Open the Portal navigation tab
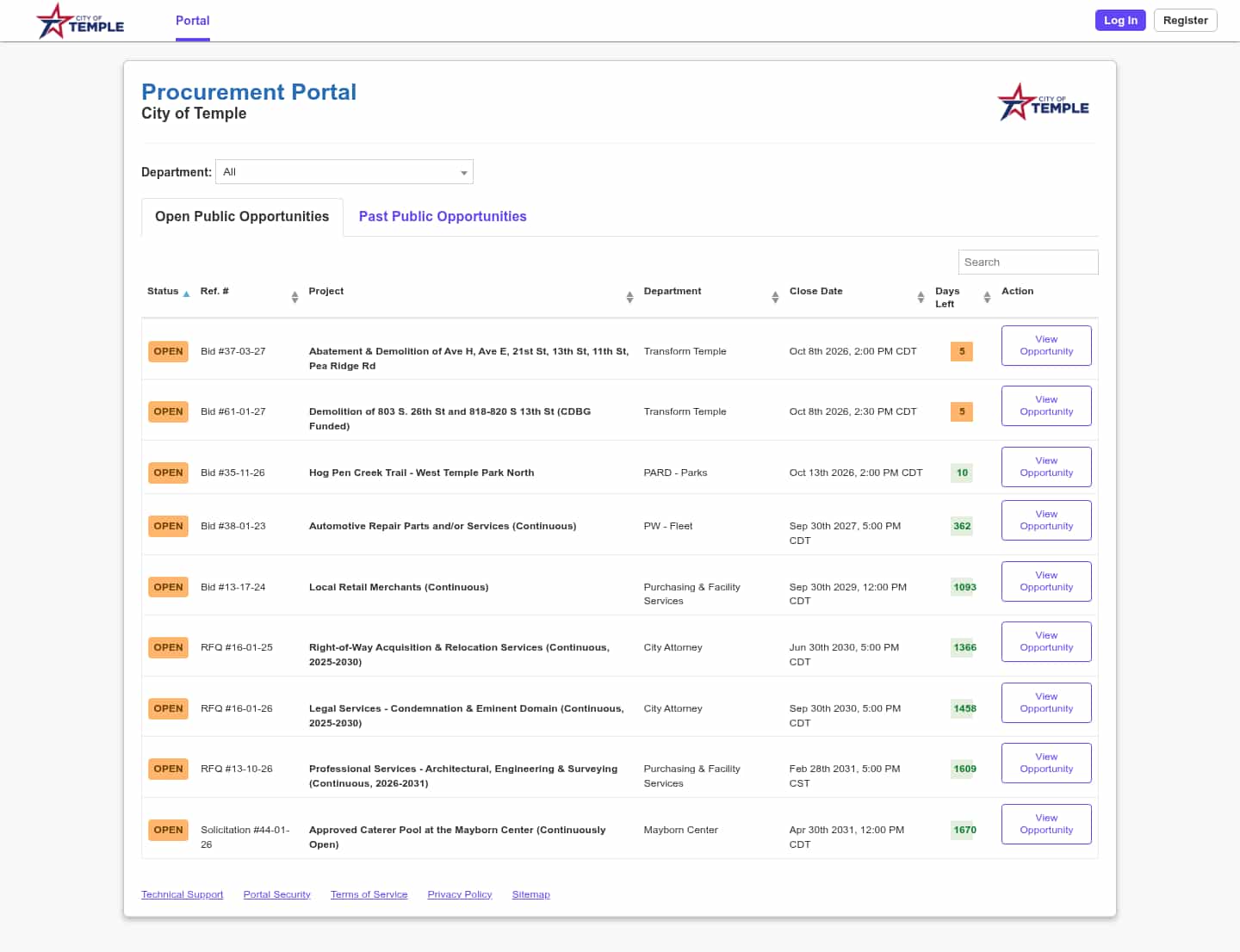 (x=193, y=21)
